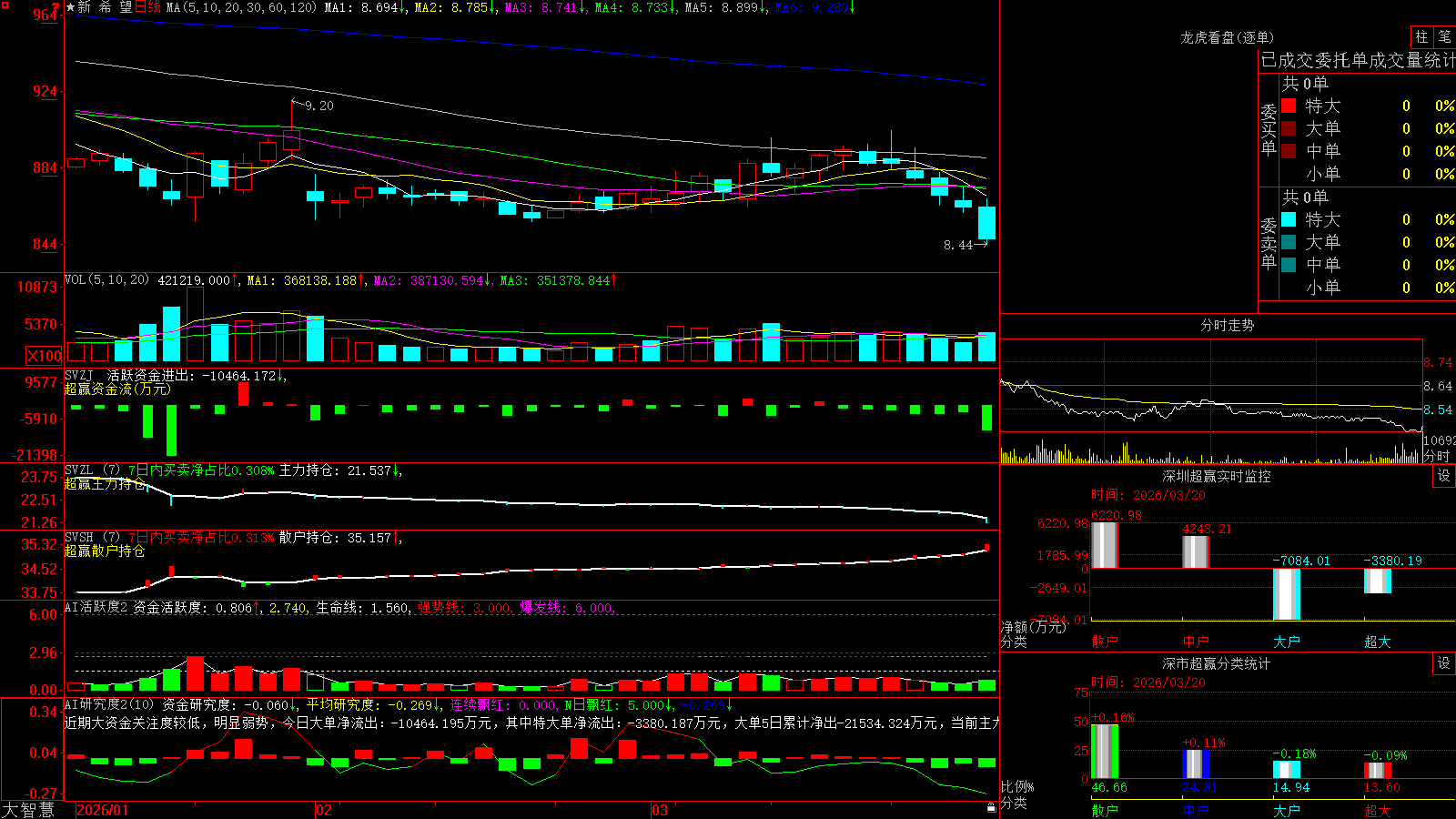
Task: Click the 委买单 vertical label
Action: tap(1269, 129)
